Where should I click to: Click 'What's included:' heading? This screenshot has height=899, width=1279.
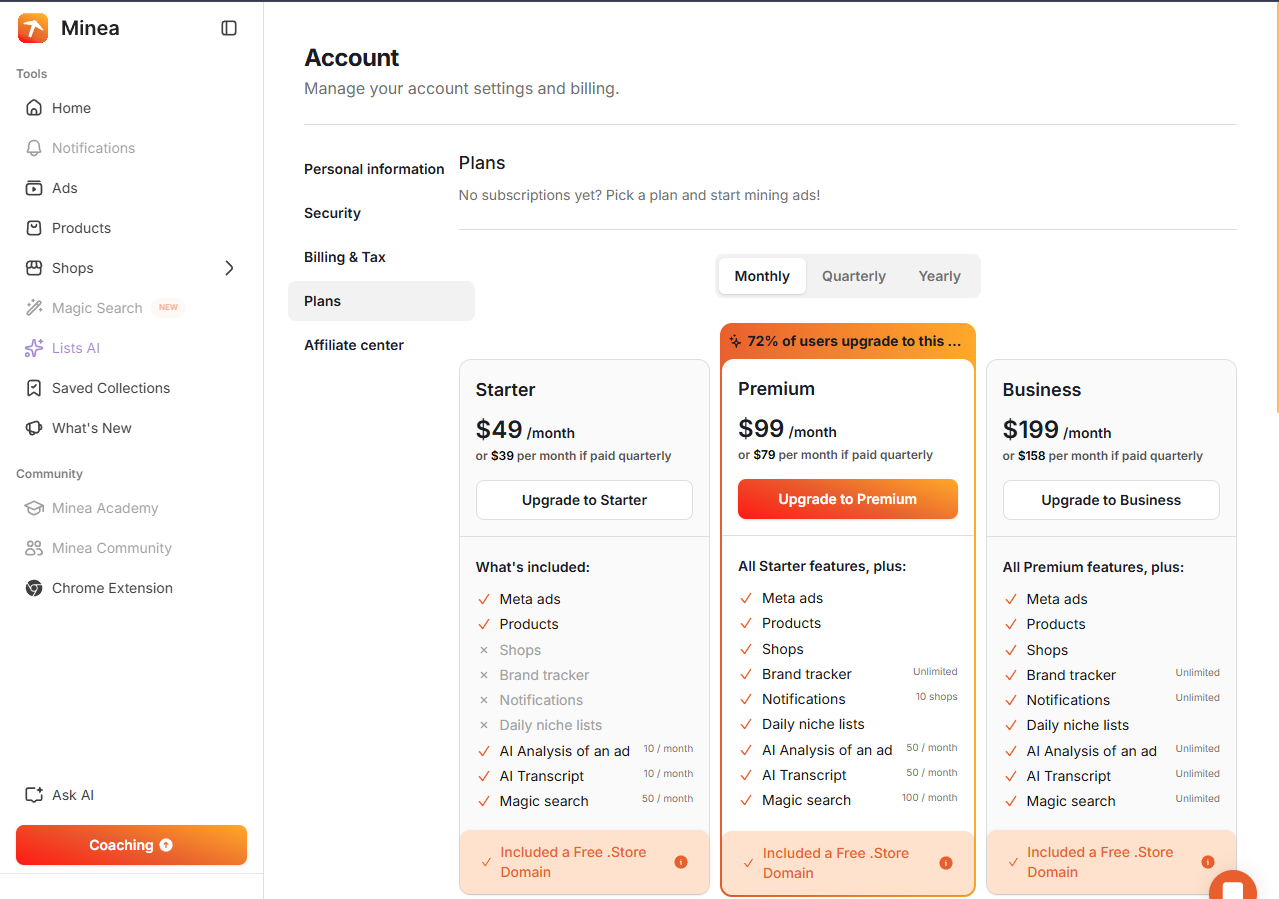point(533,567)
